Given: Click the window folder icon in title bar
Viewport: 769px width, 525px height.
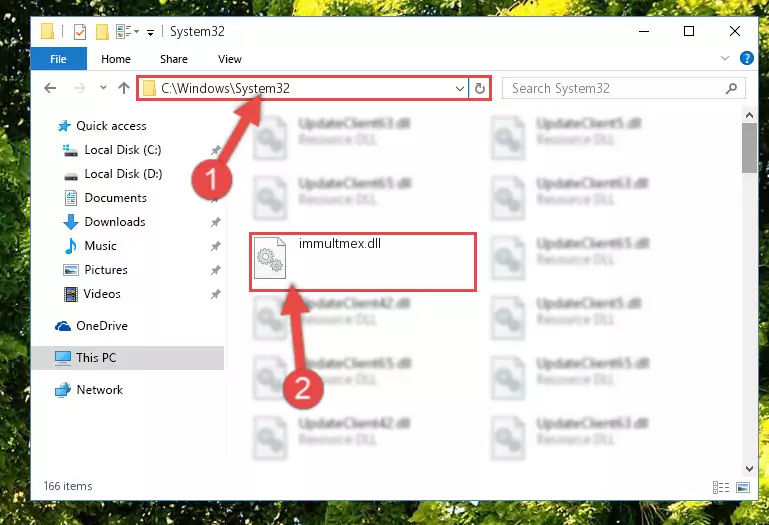Looking at the screenshot, I should tap(48, 31).
